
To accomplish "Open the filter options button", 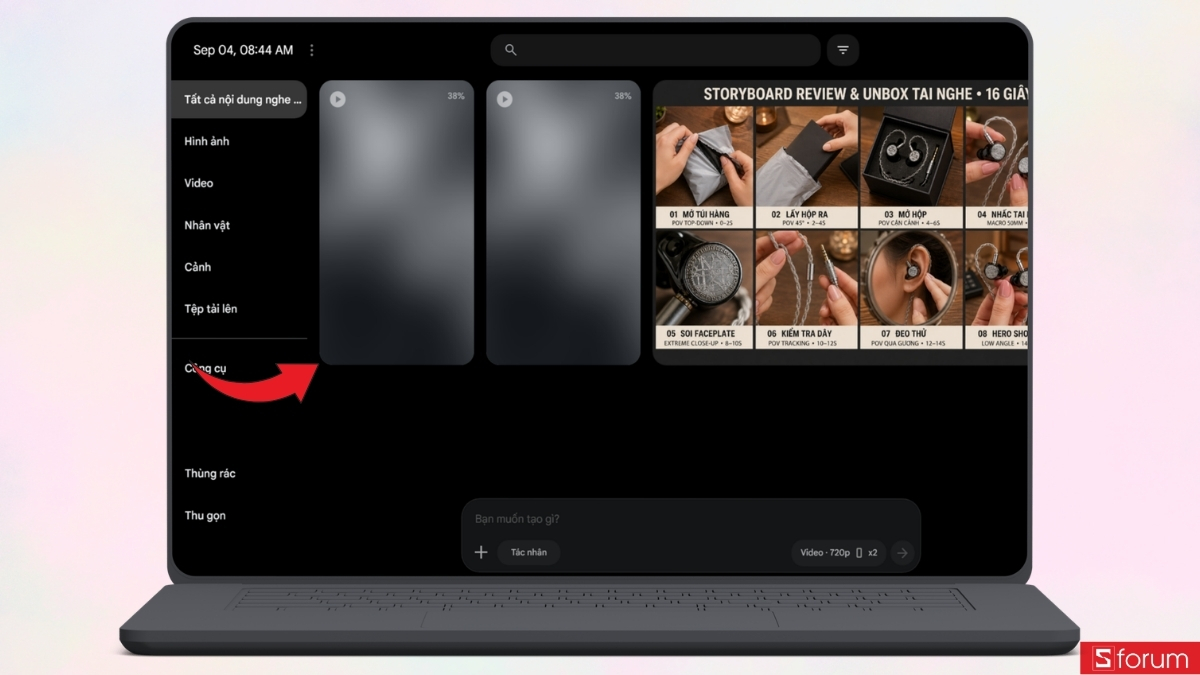I will tap(843, 50).
